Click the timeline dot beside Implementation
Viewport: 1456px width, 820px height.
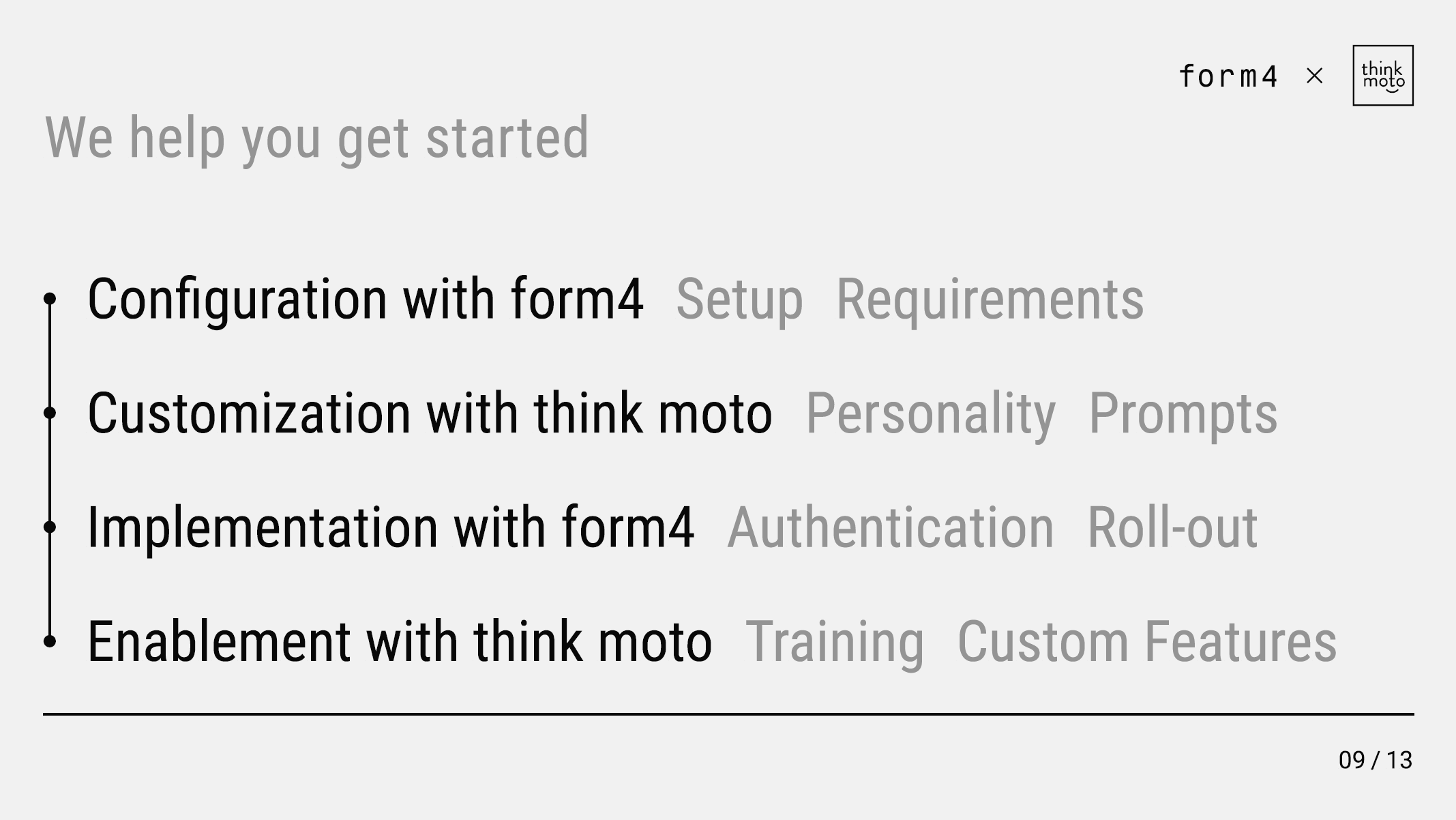point(50,527)
